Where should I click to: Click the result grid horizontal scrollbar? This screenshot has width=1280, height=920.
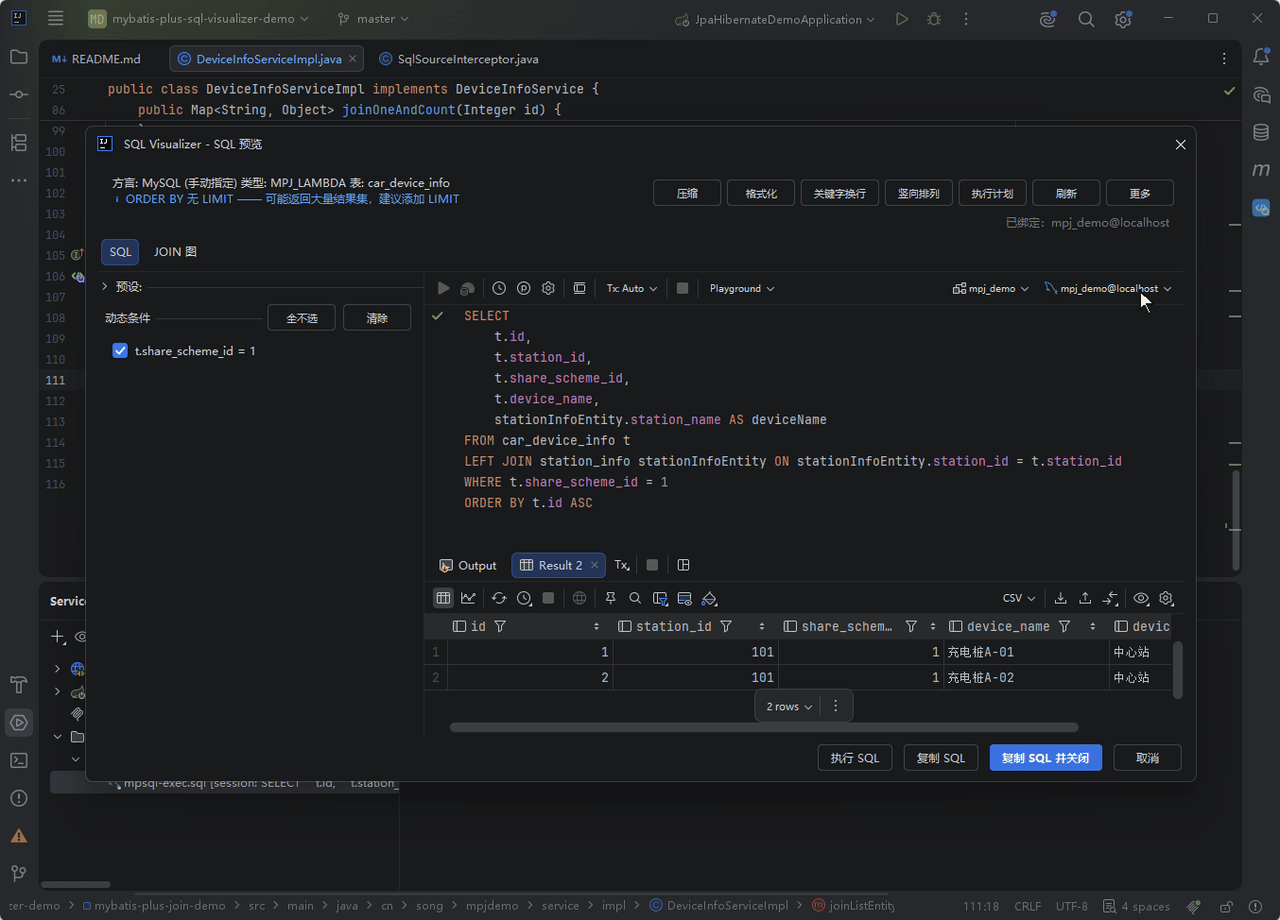[764, 727]
